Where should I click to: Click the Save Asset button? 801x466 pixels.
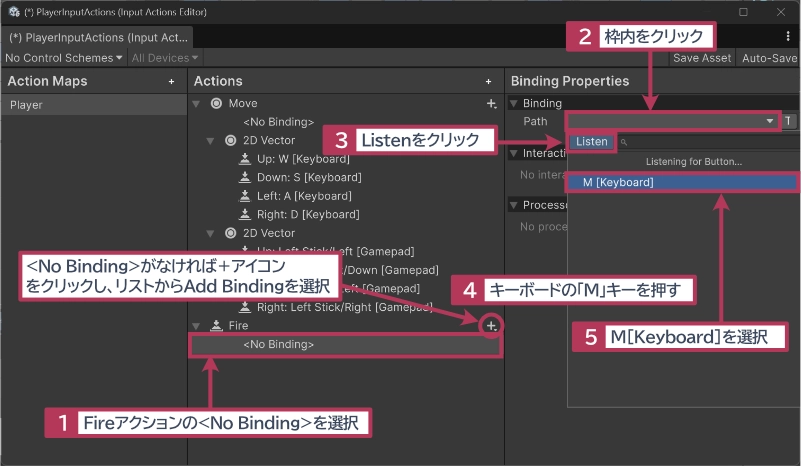click(701, 58)
